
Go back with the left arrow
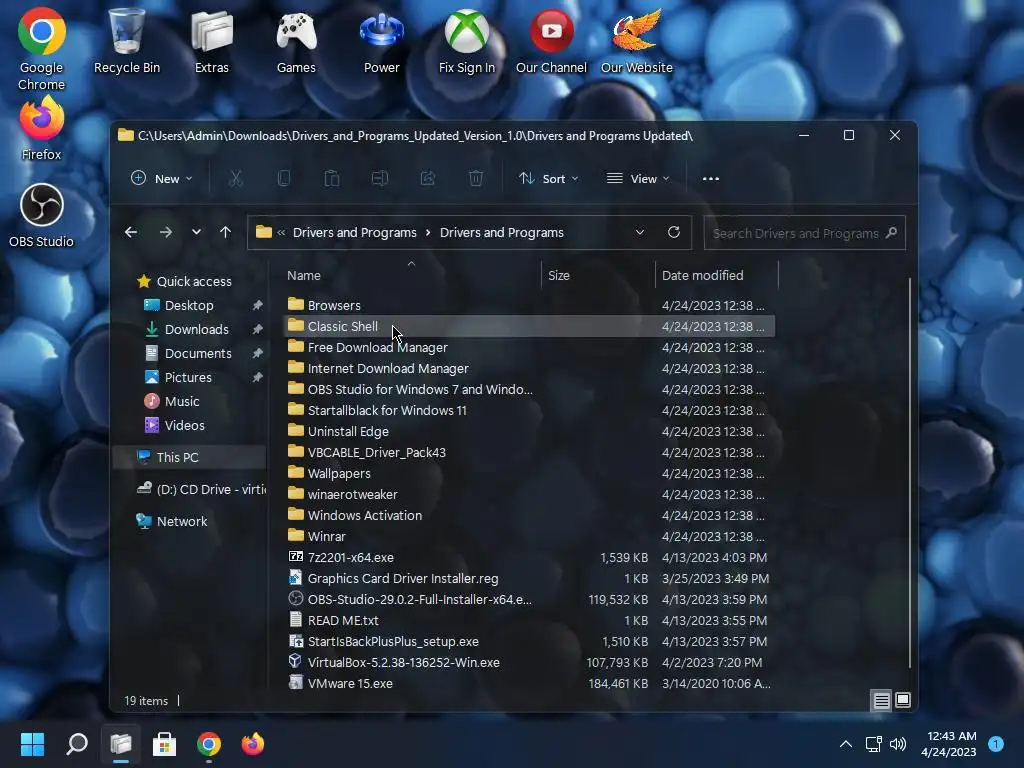131,232
